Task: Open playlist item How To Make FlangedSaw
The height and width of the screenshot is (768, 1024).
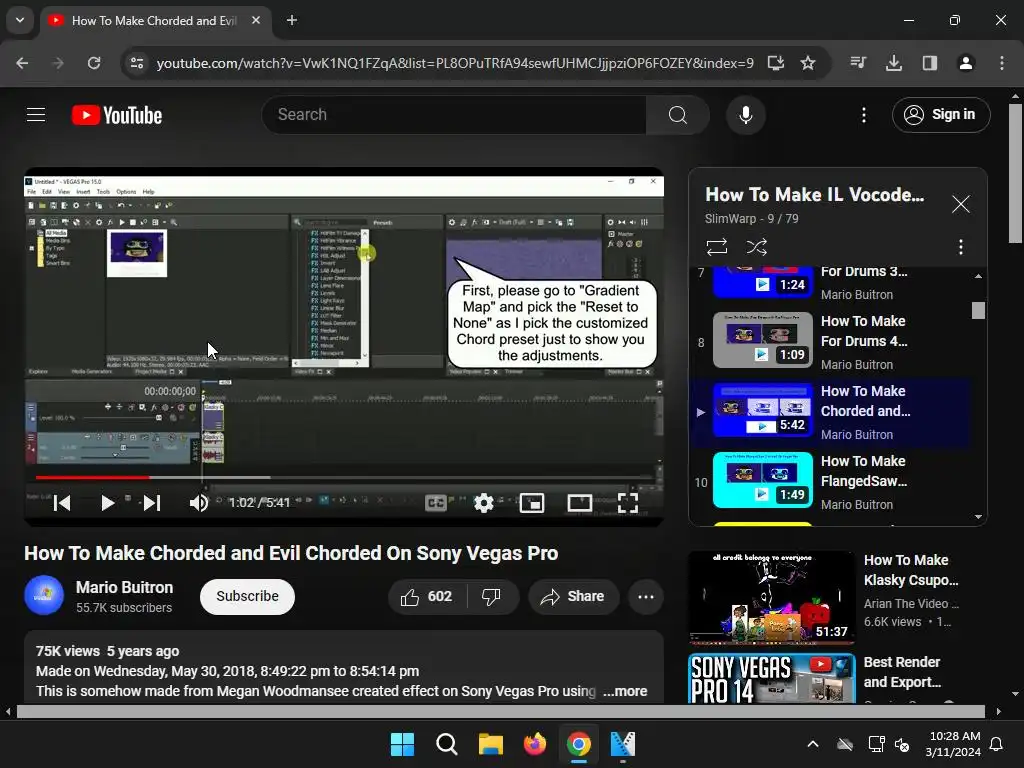Action: [x=829, y=482]
